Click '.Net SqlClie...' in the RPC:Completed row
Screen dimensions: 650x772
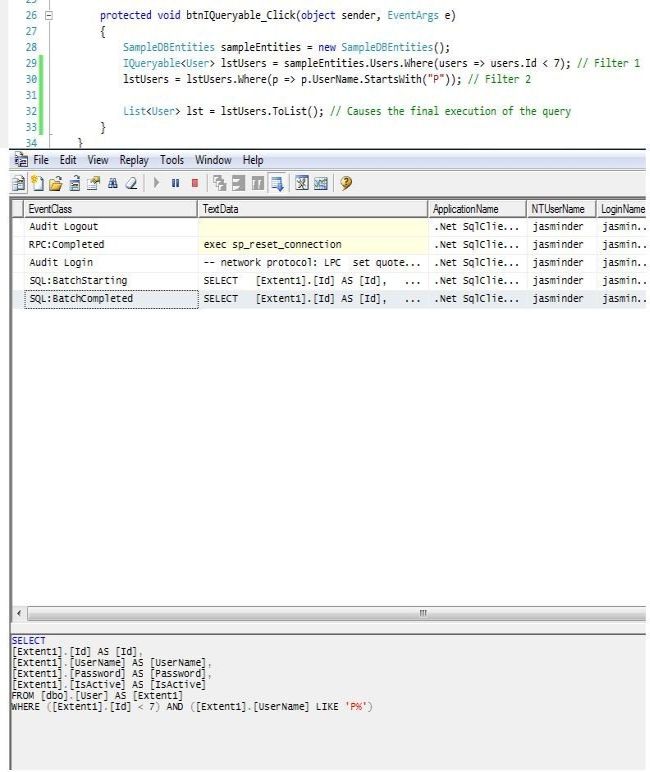point(476,245)
